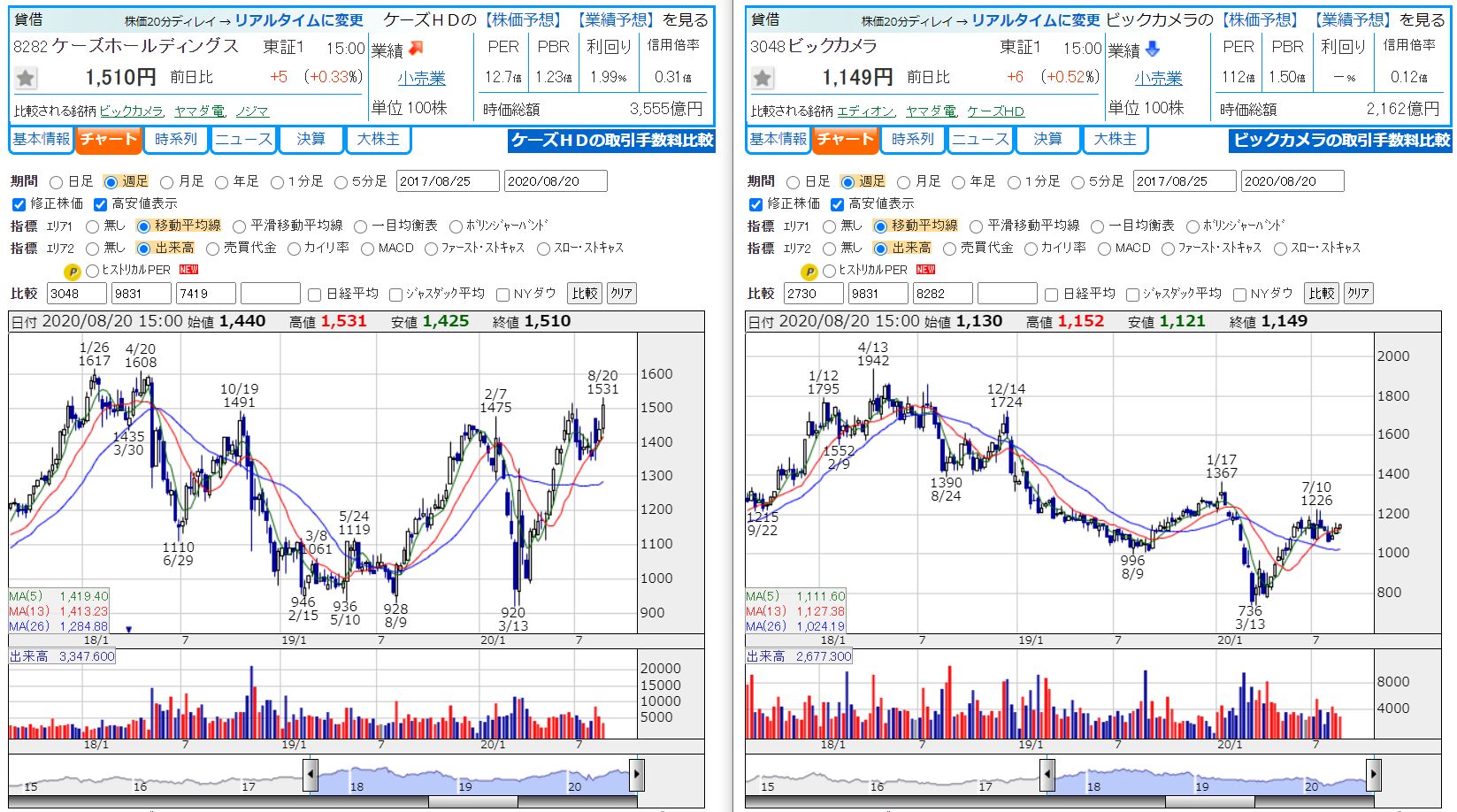Check NYダウ comparison in the ビックカメラ panel
This screenshot has width=1457, height=812.
click(1239, 295)
